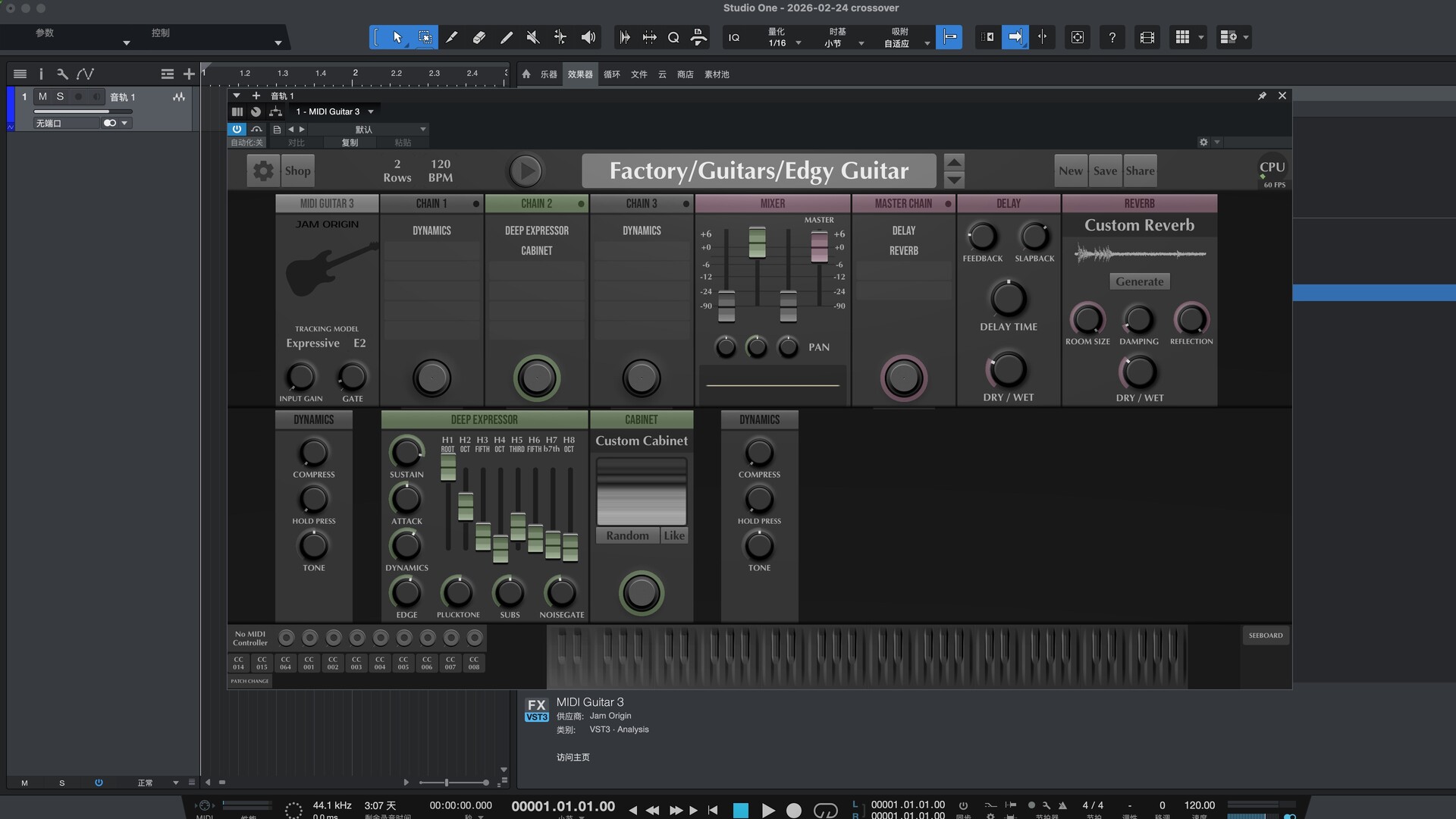The image size is (1456, 819).
Task: Click the Master fader in Mixer
Action: coord(819,246)
